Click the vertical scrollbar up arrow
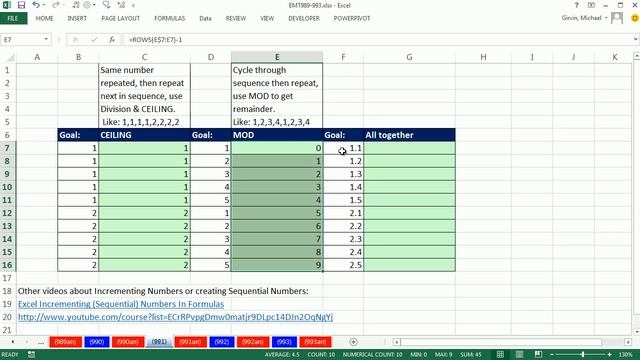The height and width of the screenshot is (360, 640). (636, 56)
